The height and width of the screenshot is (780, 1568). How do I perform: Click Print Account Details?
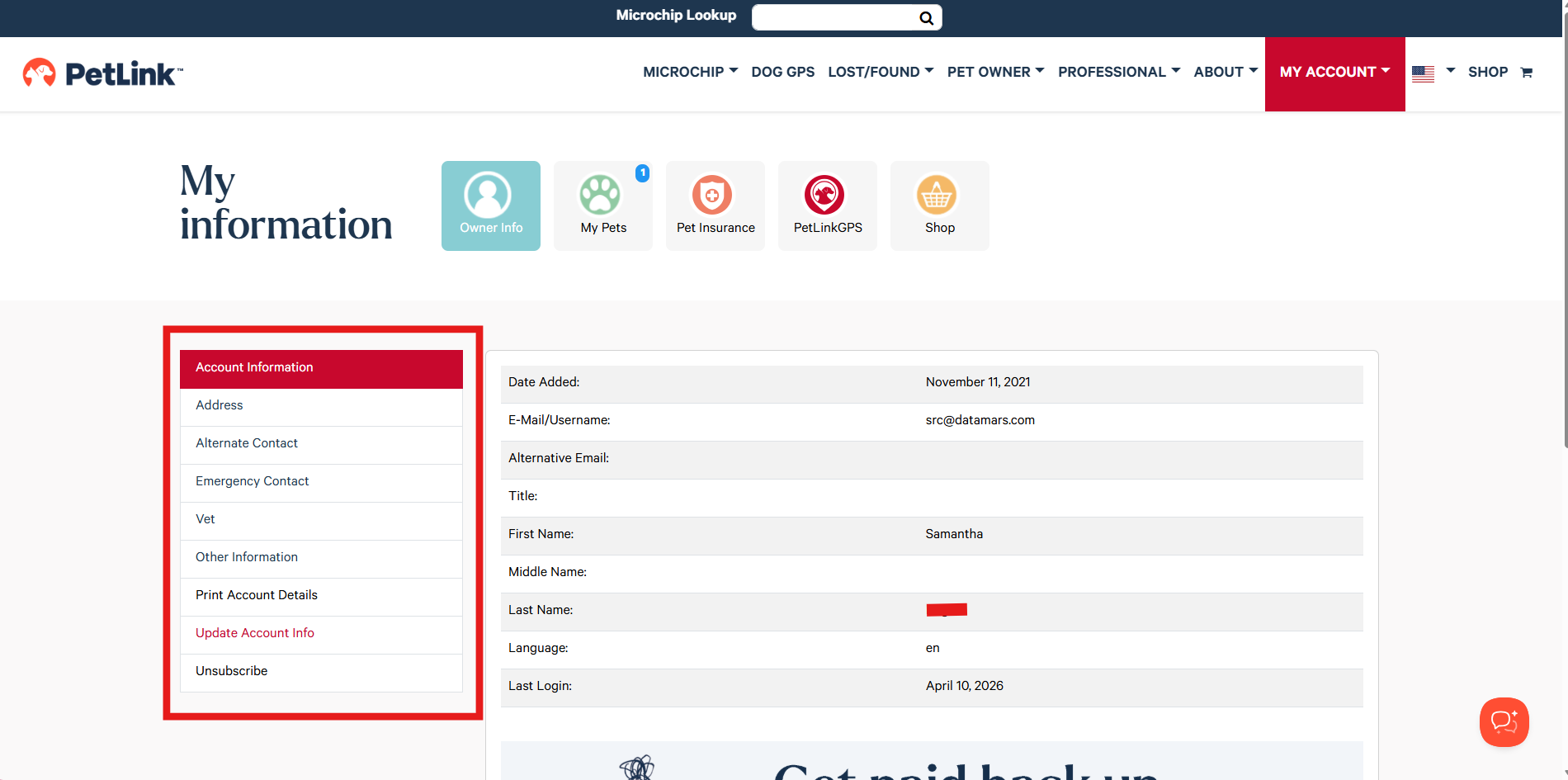tap(321, 596)
